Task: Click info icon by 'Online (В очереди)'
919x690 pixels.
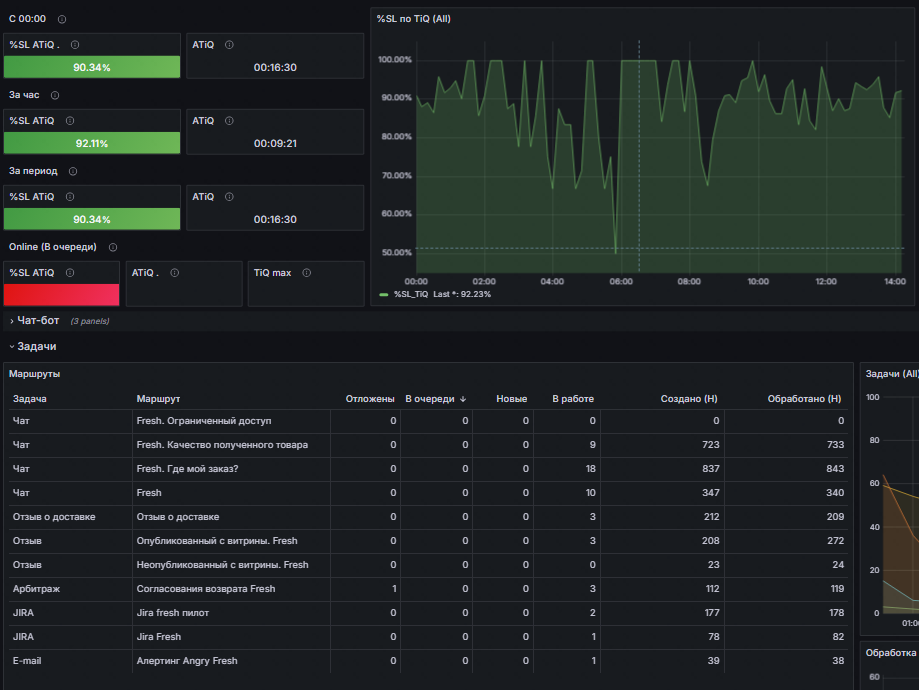Action: (113, 247)
